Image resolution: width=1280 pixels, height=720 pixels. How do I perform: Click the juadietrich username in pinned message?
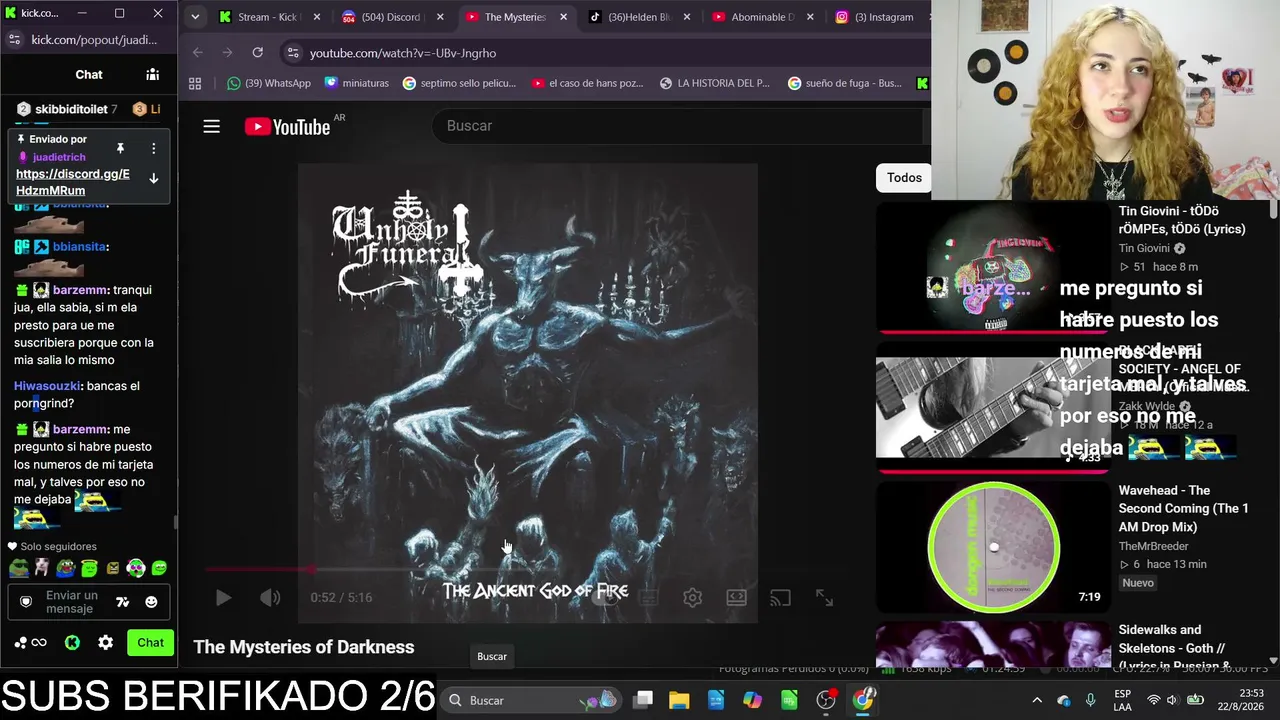click(59, 157)
